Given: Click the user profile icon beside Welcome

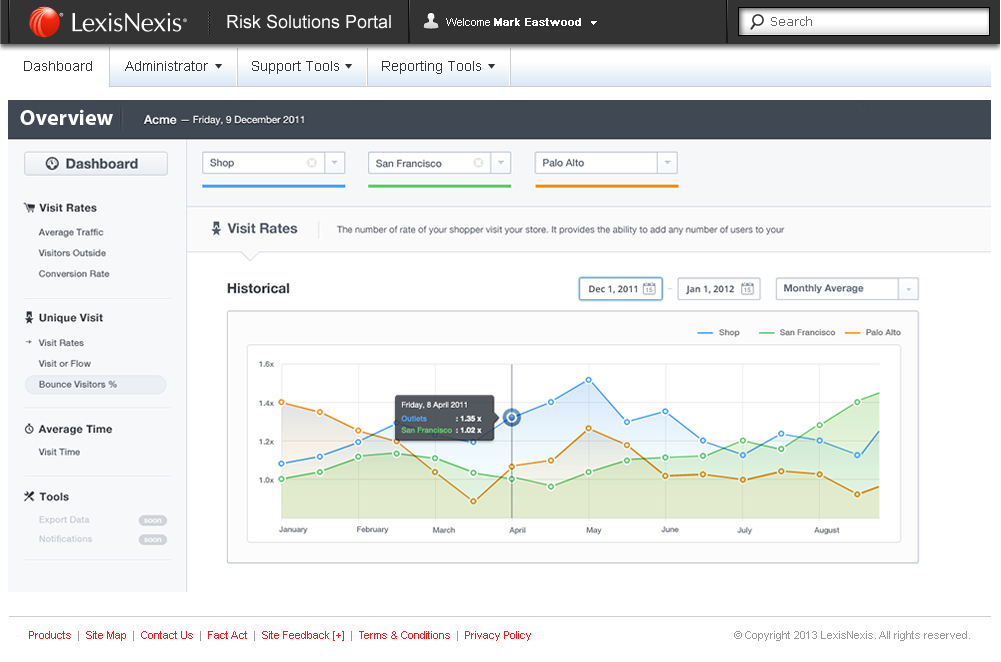Looking at the screenshot, I should point(431,21).
